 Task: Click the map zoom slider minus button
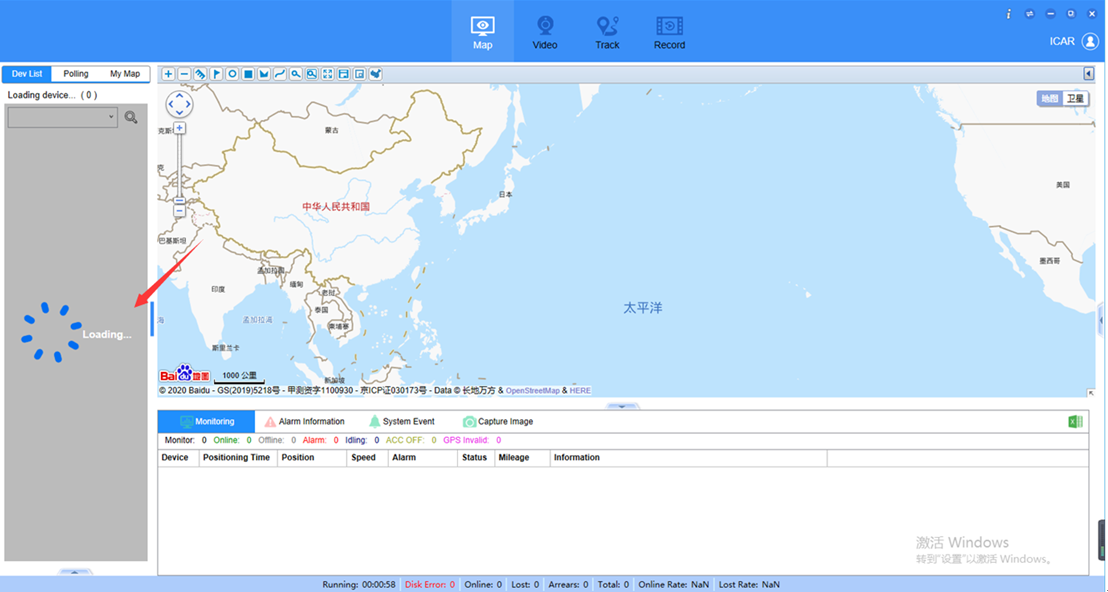click(179, 211)
